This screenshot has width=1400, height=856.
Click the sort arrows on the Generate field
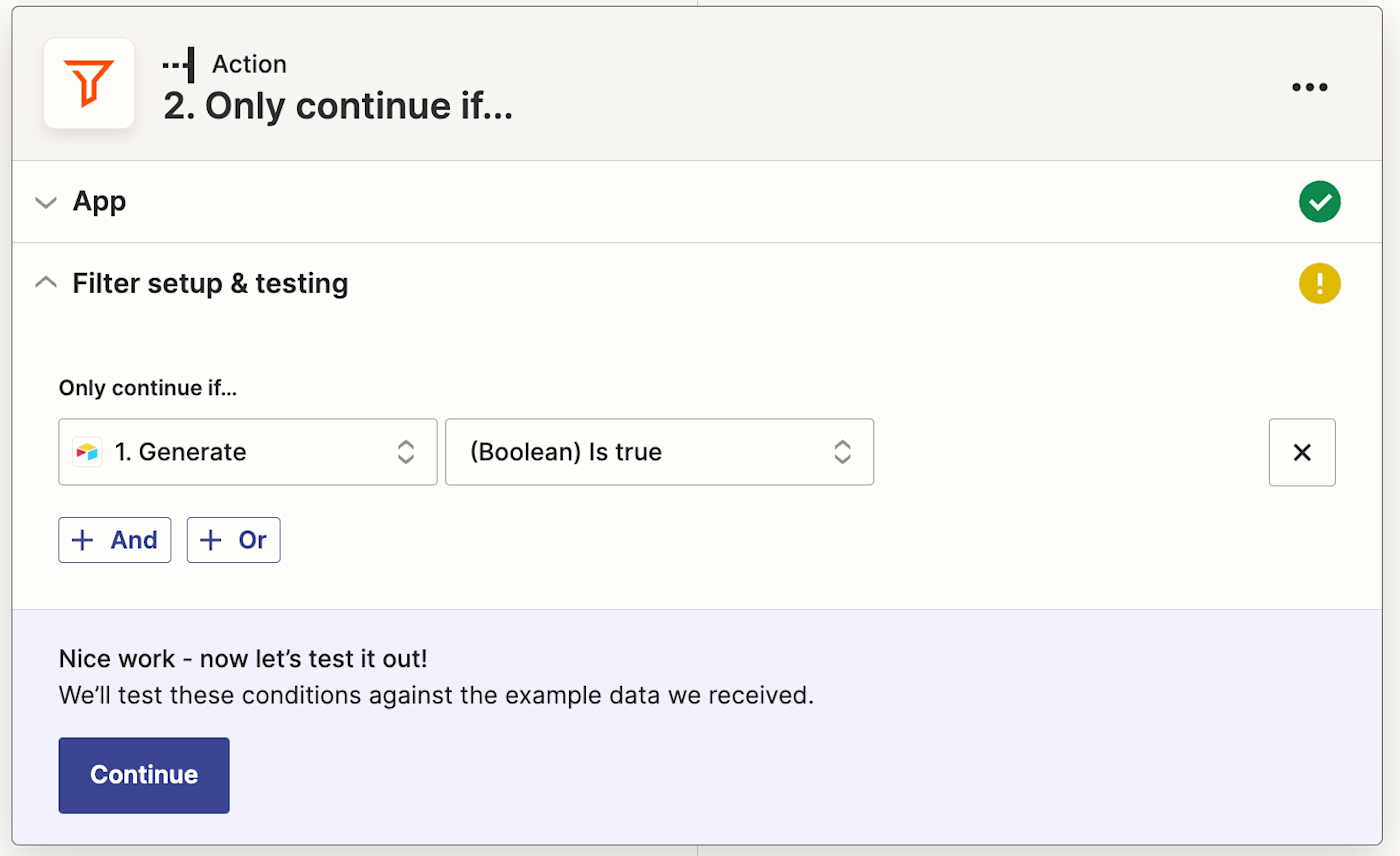[x=406, y=452]
